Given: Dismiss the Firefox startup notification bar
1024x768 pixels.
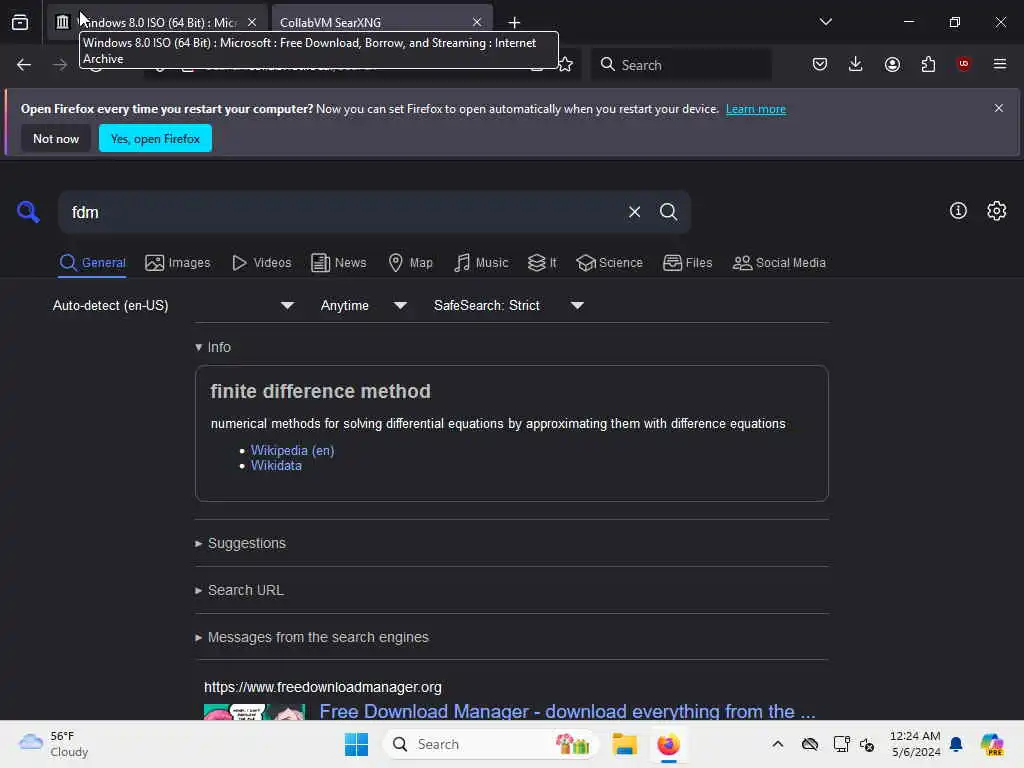Looking at the screenshot, I should (999, 108).
